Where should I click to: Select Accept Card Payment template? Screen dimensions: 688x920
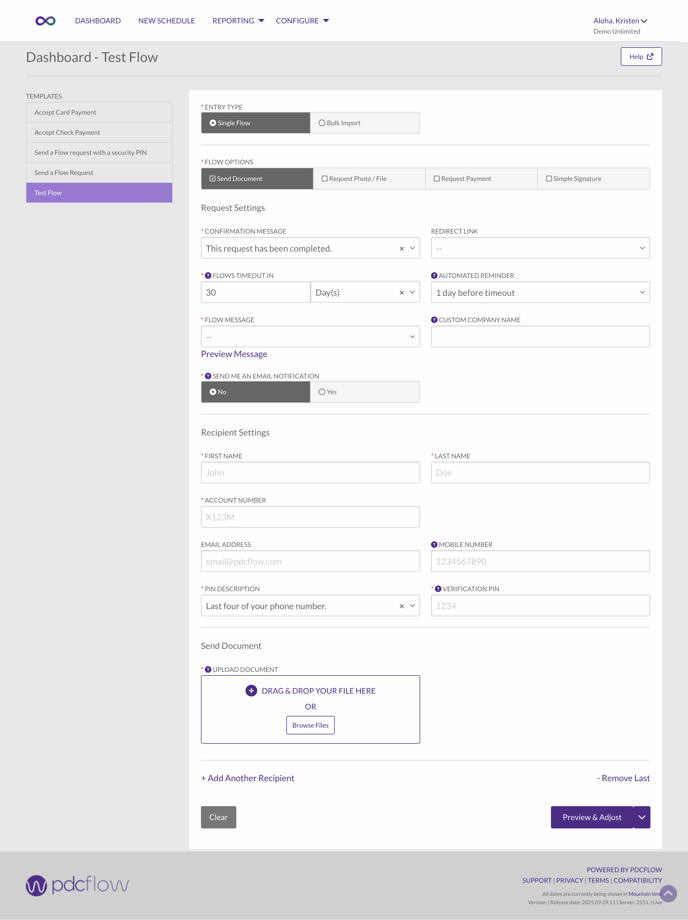click(x=99, y=113)
